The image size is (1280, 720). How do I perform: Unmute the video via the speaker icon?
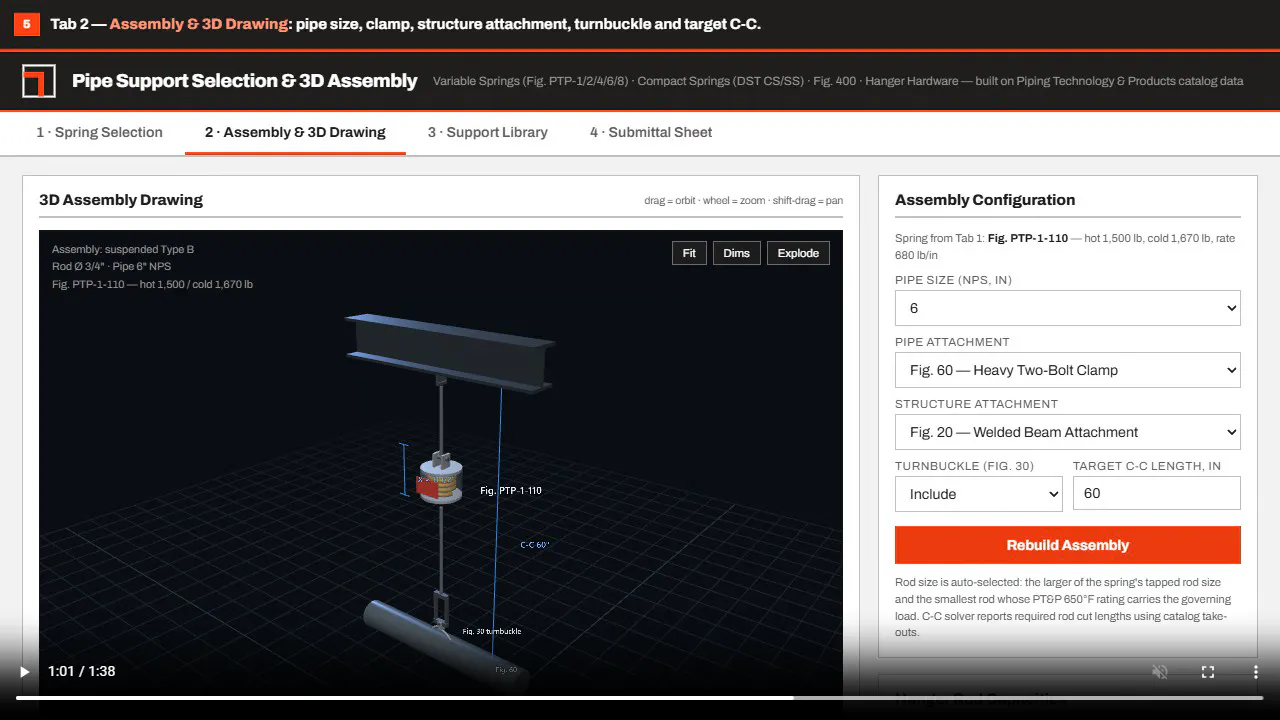(1160, 672)
